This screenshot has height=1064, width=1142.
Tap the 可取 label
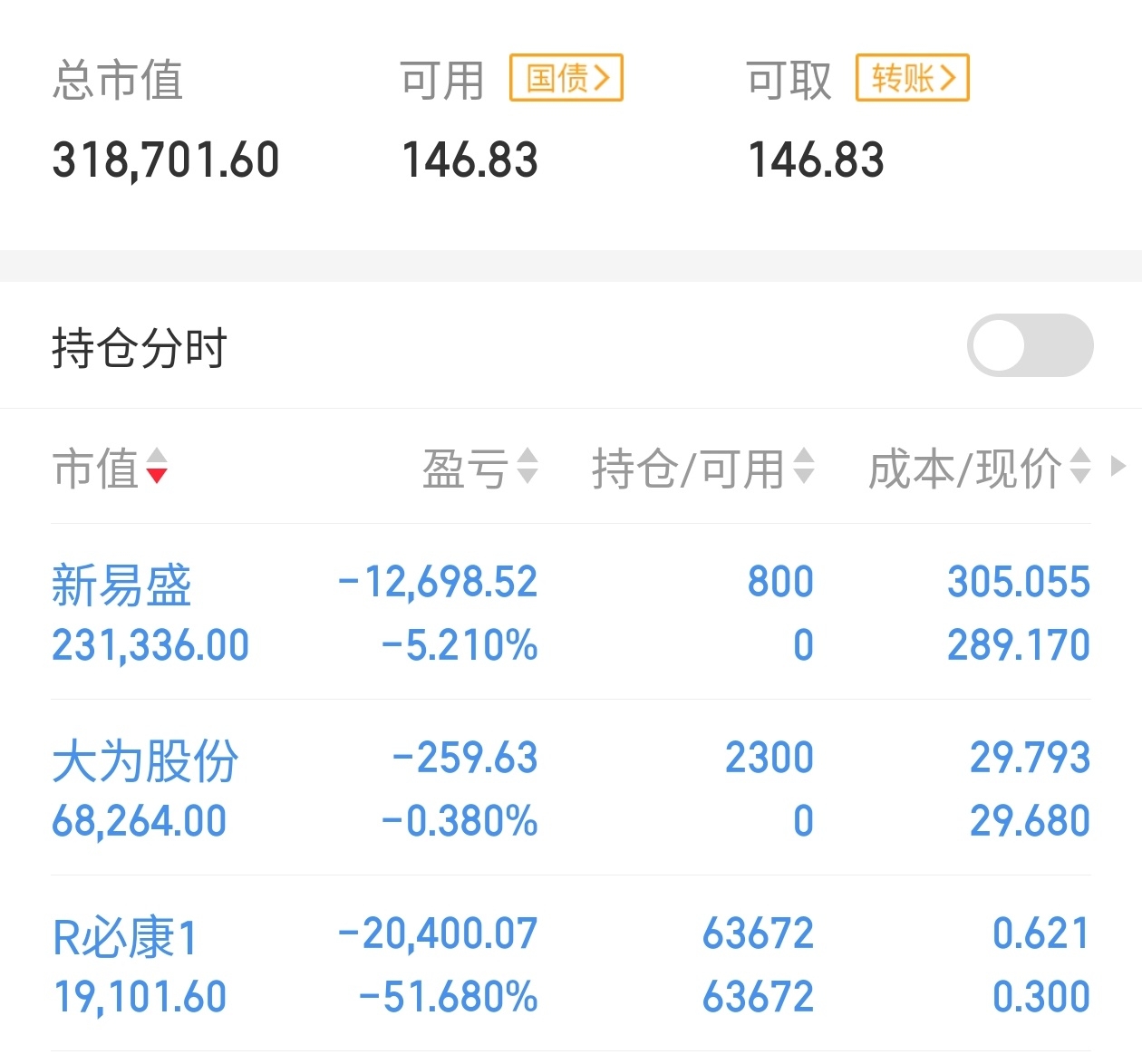coord(789,80)
